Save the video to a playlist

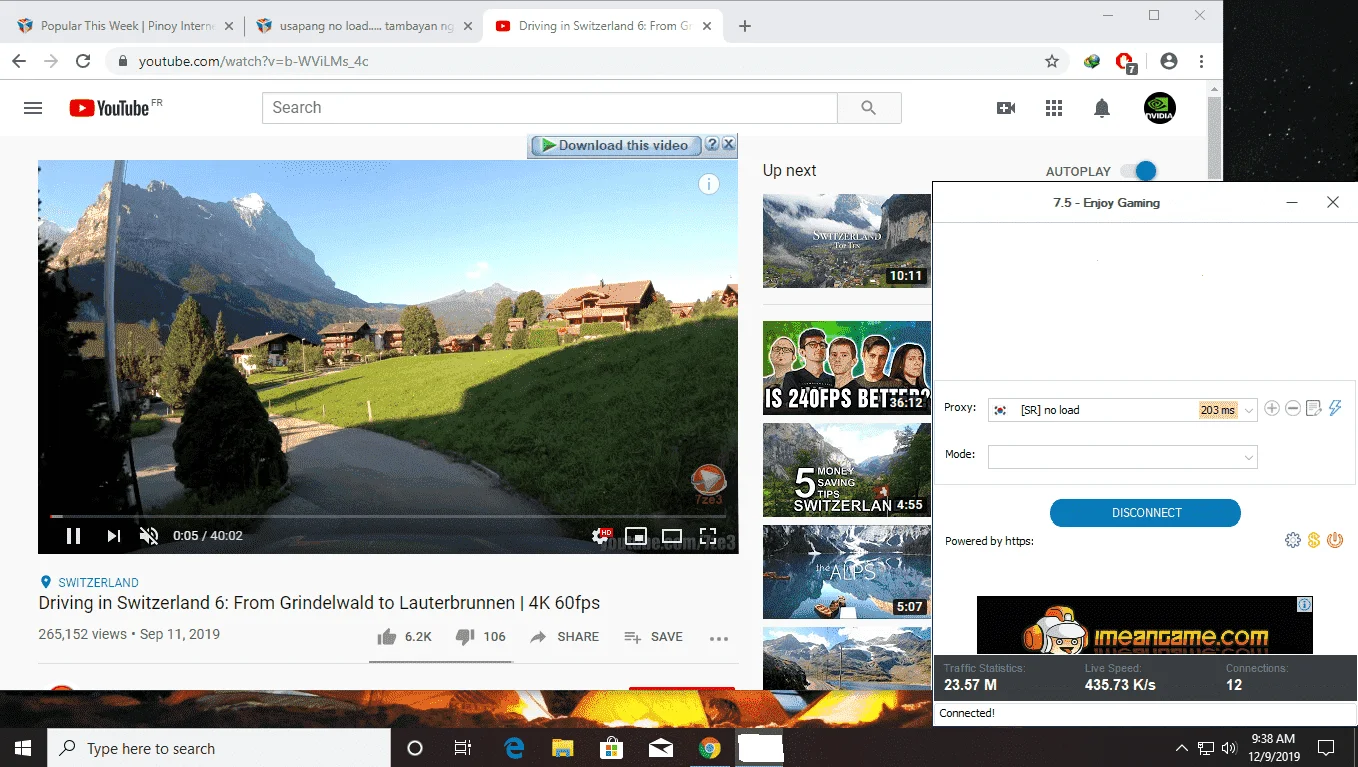pyautogui.click(x=653, y=637)
